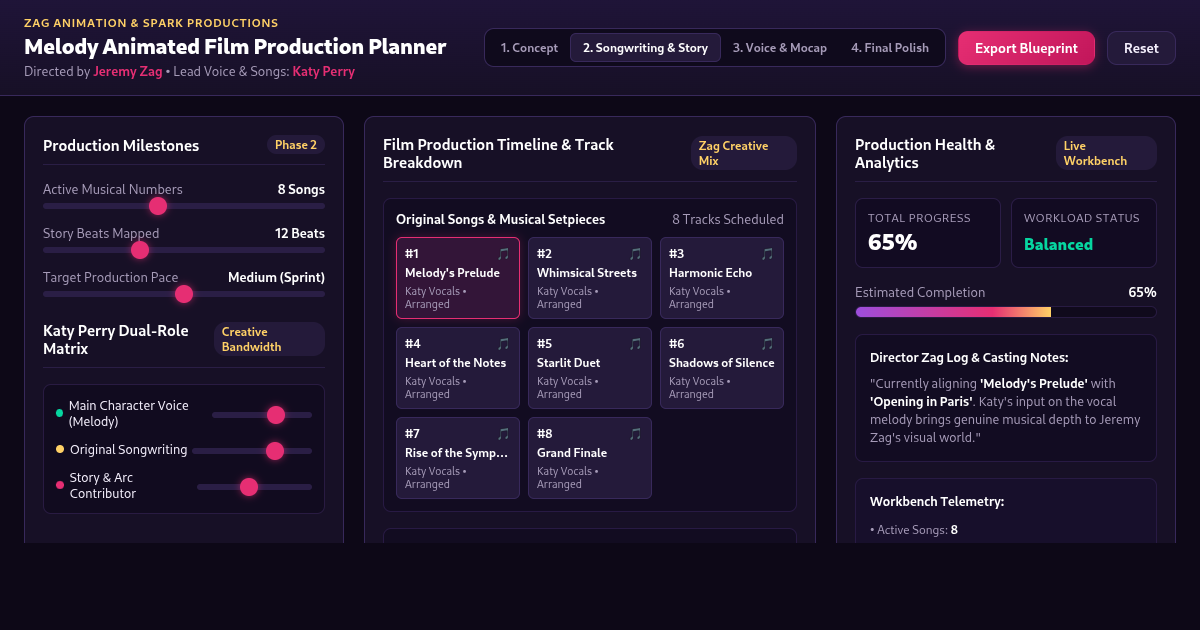The width and height of the screenshot is (1200, 630).
Task: Click the Workbench Telemetry heading
Action: coord(937,501)
